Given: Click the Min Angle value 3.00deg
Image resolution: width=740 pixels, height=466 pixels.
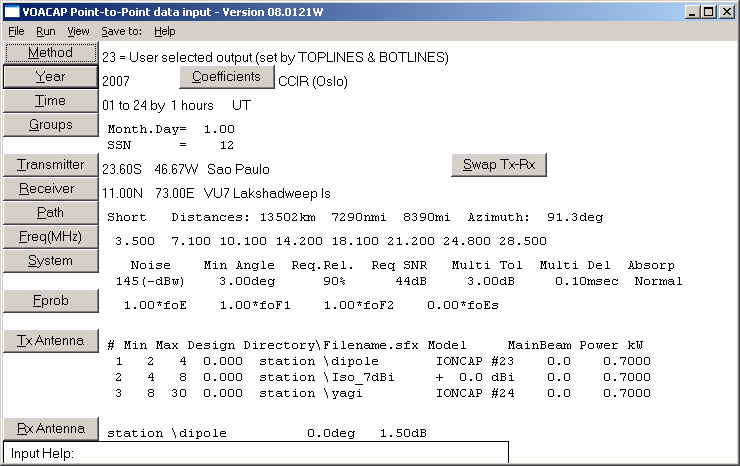Looking at the screenshot, I should click(x=247, y=281).
